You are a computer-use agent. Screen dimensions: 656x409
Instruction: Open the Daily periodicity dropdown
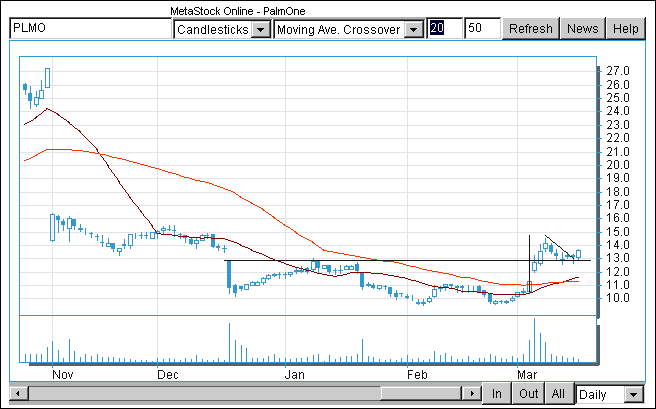click(610, 394)
